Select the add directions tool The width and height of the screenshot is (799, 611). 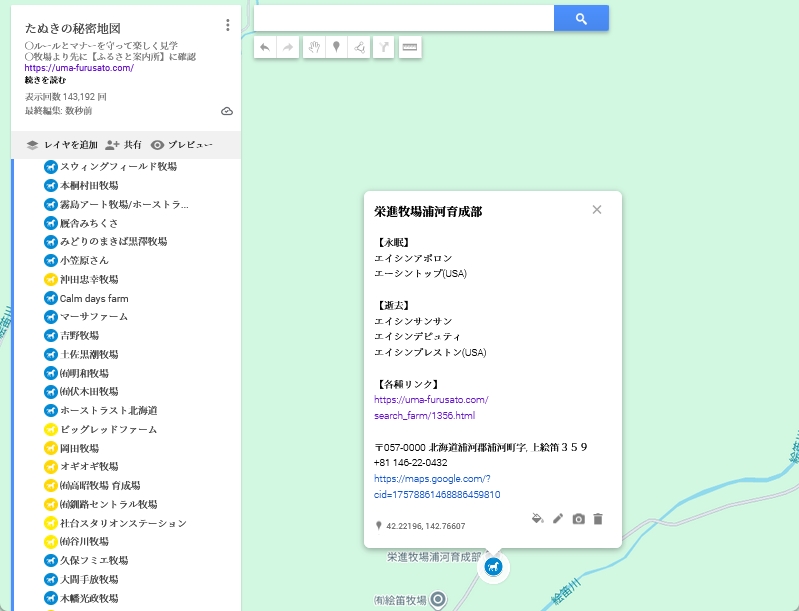(x=383, y=47)
